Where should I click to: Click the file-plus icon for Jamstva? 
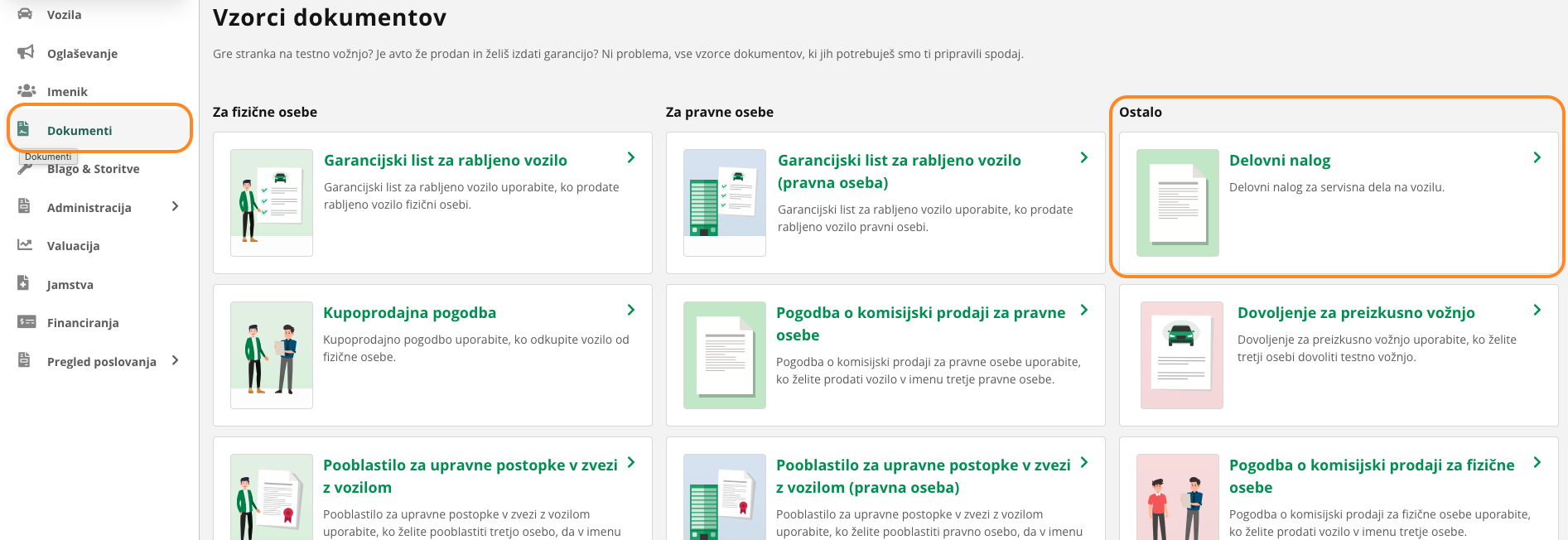point(24,283)
